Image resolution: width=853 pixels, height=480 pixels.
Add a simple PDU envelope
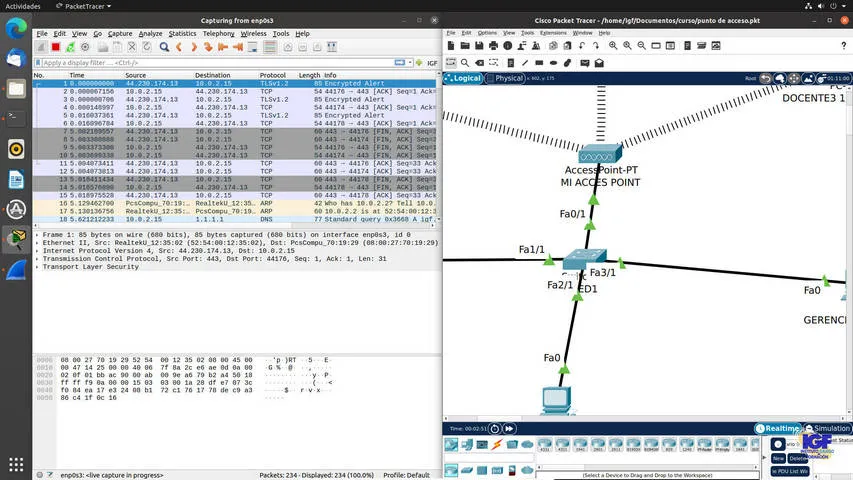(585, 63)
